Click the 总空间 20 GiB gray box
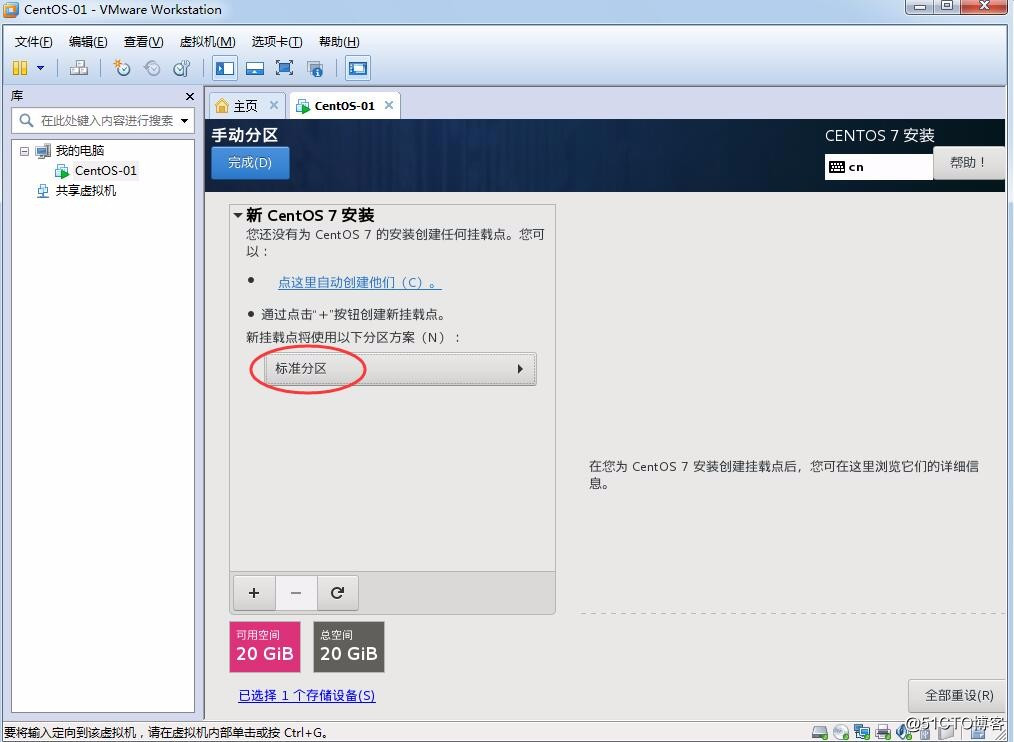This screenshot has width=1014, height=742. [349, 647]
